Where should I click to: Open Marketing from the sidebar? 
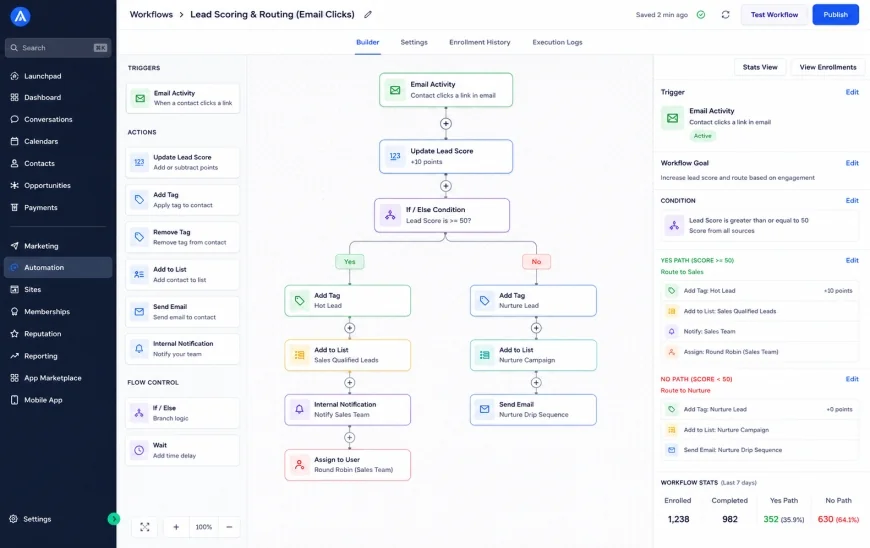(58, 246)
